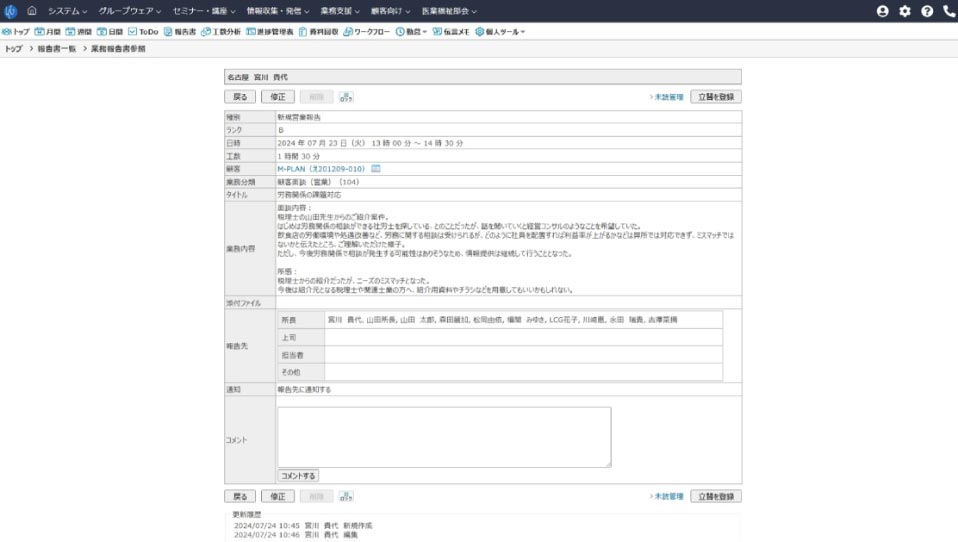Screen dimensions: 958x542
Task: Expand the グループウェア menu
Action: click(x=130, y=11)
